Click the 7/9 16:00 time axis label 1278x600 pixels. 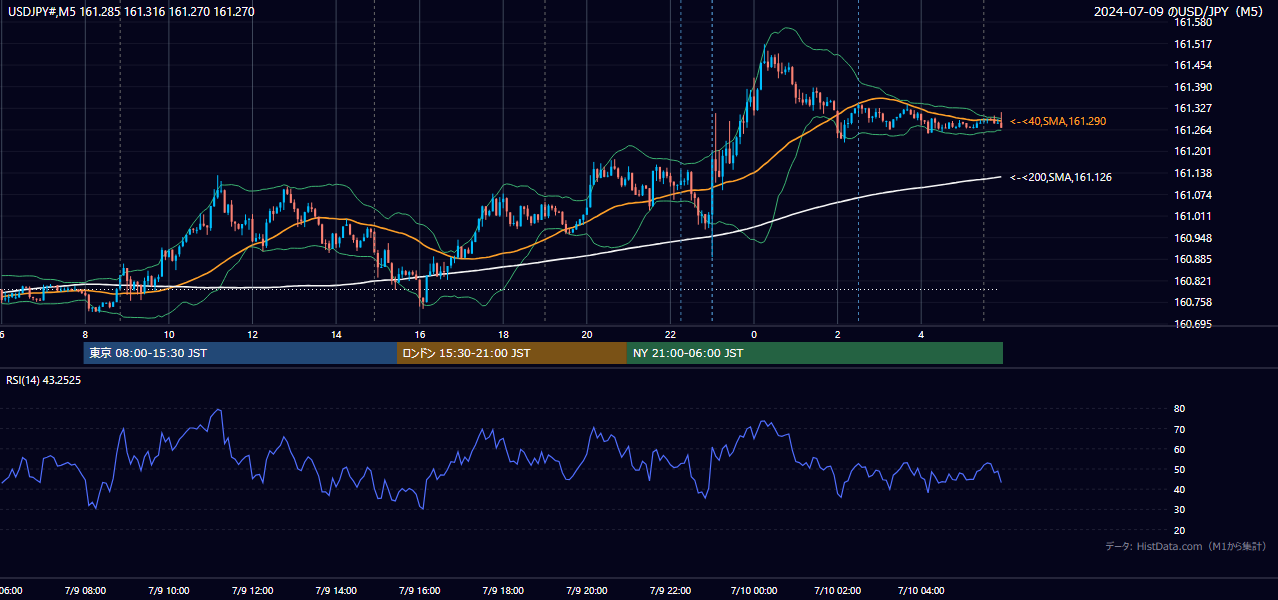[x=420, y=591]
